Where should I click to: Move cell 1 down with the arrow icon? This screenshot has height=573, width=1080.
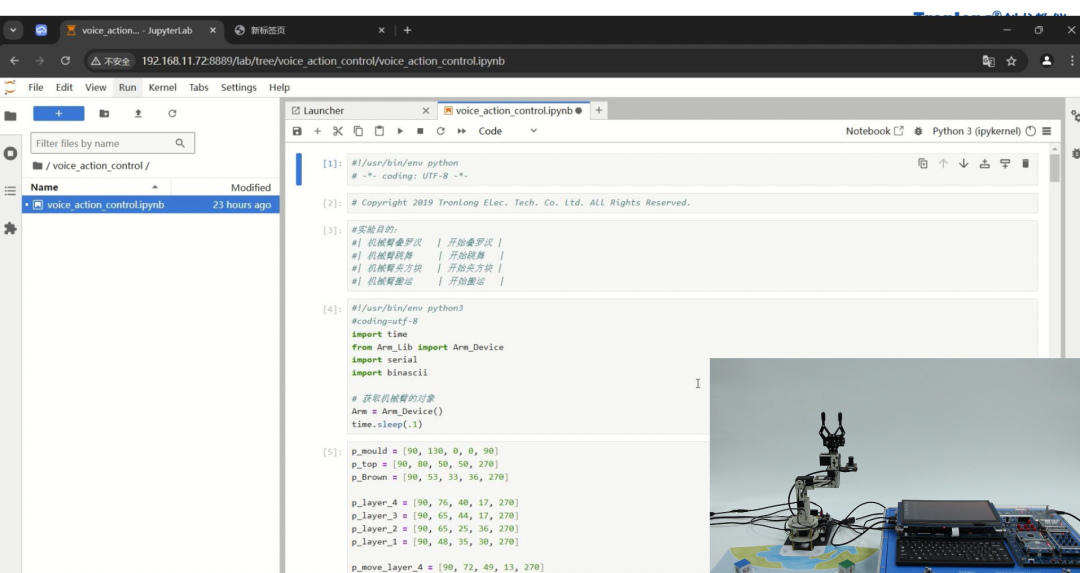963,164
